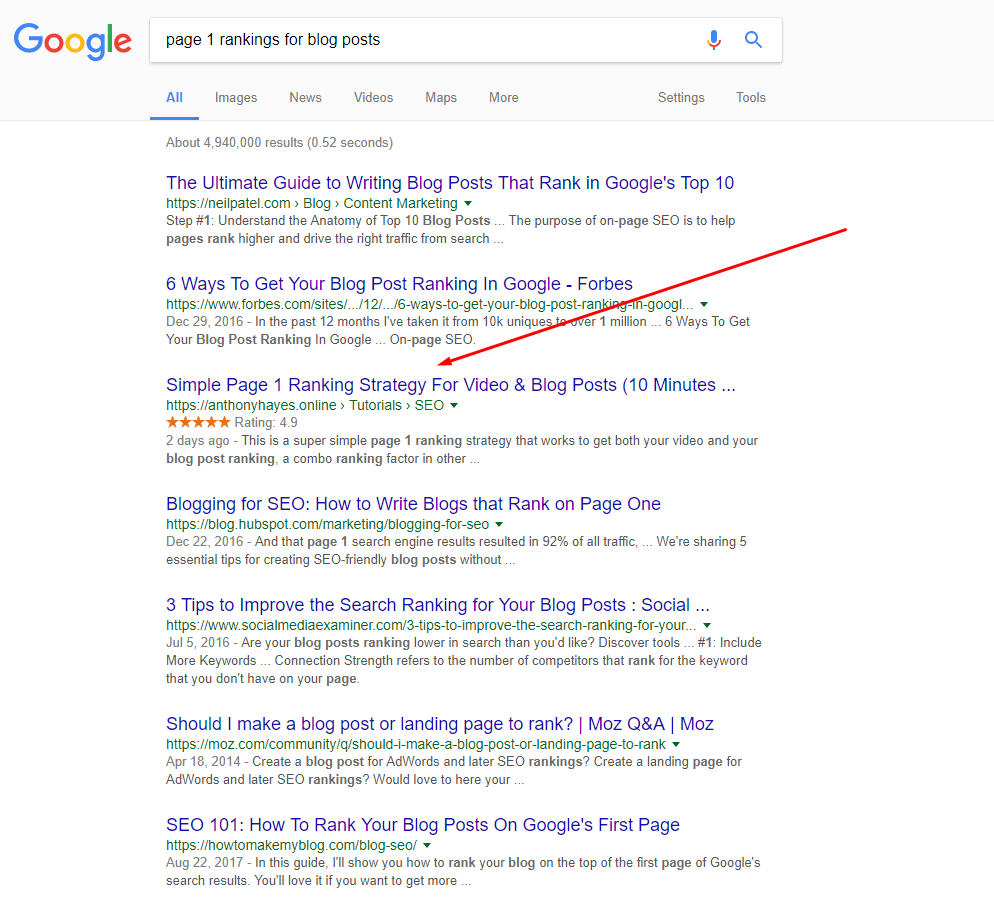The width and height of the screenshot is (994, 917).
Task: Click the anthonyhayes.online URL breadcrumb
Action: click(305, 406)
